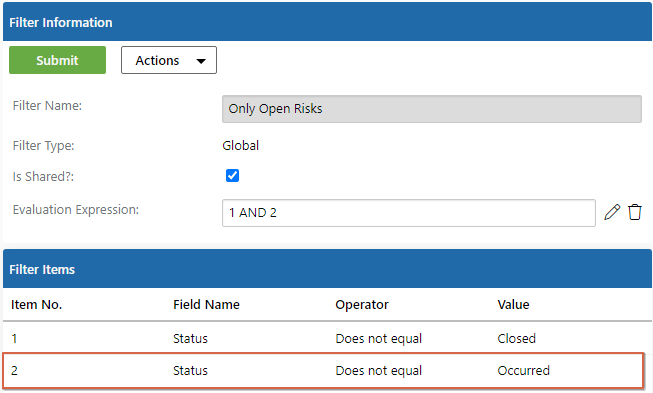Click the Field Name column header
This screenshot has width=653, height=393.
(x=207, y=305)
